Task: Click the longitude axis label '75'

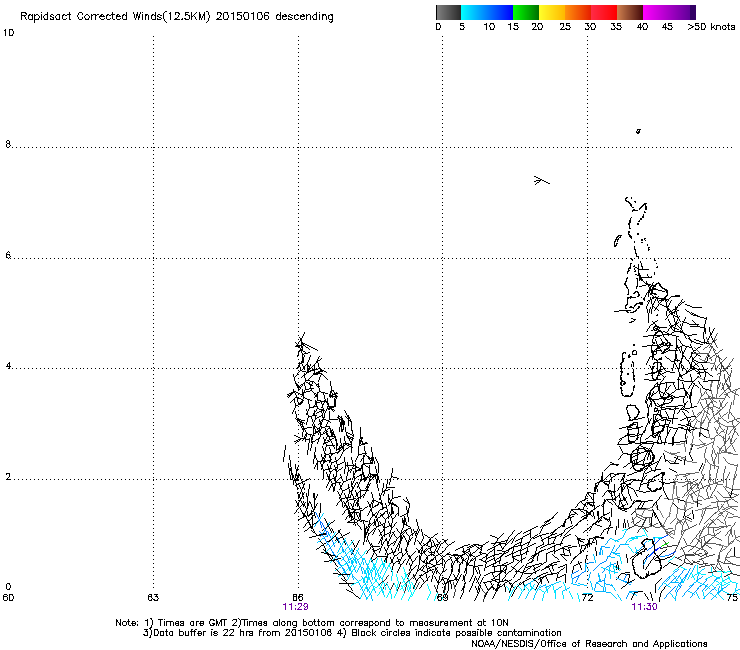Action: 732,598
